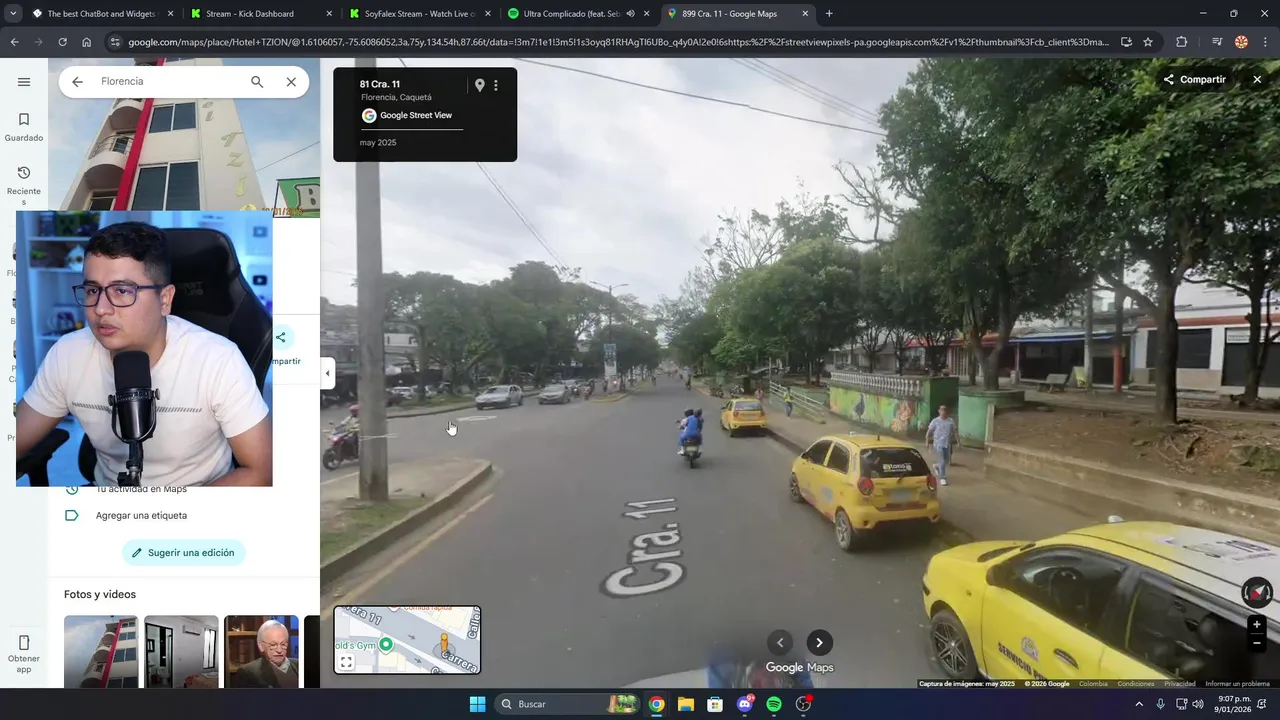This screenshot has width=1280, height=720.
Task: Click the back arrow in the Florencia search box
Action: [77, 82]
